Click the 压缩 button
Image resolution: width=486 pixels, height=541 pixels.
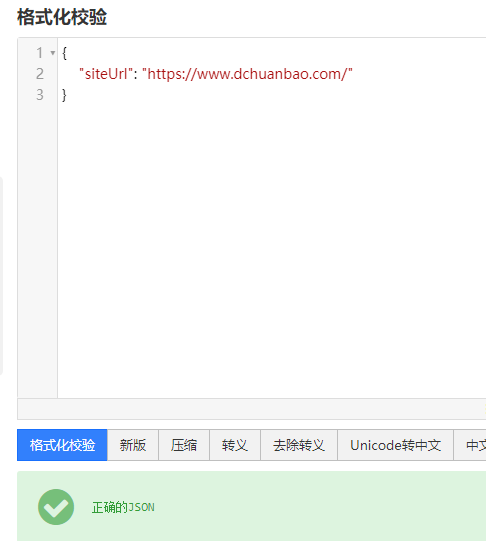pyautogui.click(x=184, y=445)
